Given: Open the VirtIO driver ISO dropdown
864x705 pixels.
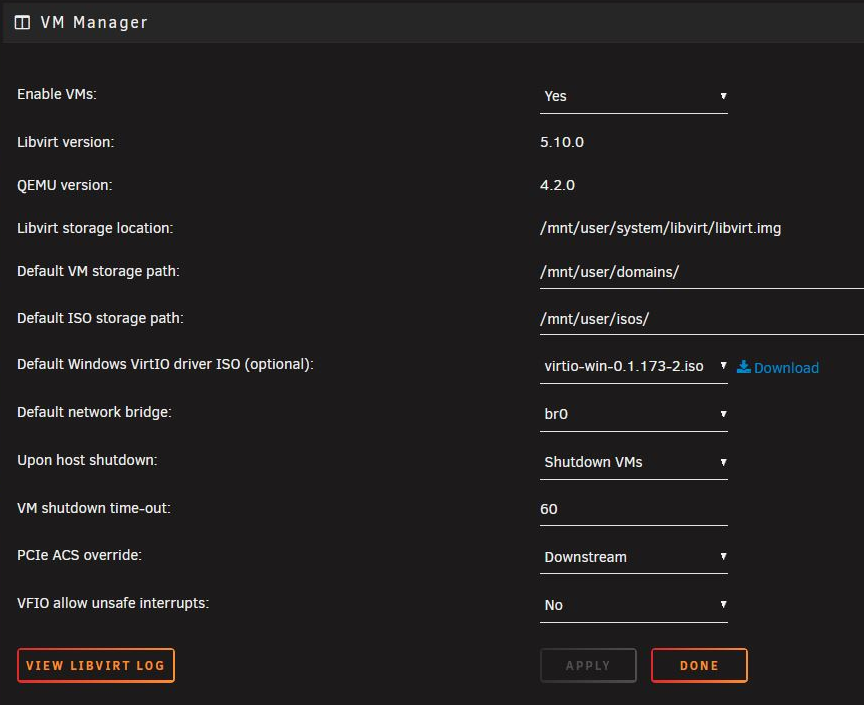Looking at the screenshot, I should click(634, 367).
